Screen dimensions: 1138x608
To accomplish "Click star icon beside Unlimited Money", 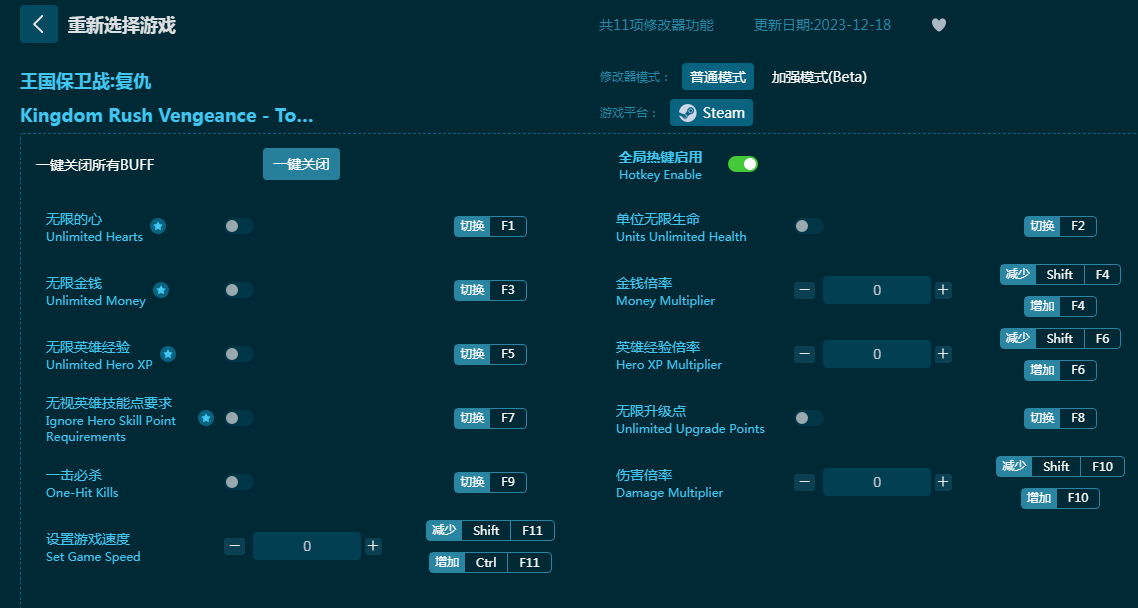I will click(161, 290).
